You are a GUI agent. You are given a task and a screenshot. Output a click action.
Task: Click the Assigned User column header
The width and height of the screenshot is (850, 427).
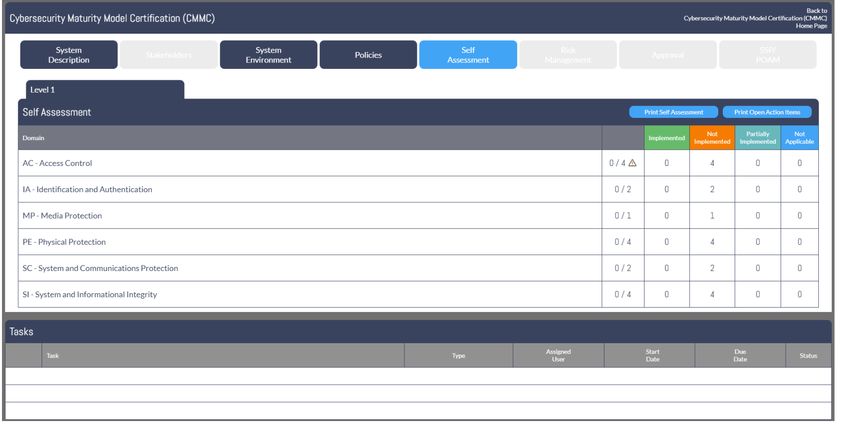(x=558, y=355)
